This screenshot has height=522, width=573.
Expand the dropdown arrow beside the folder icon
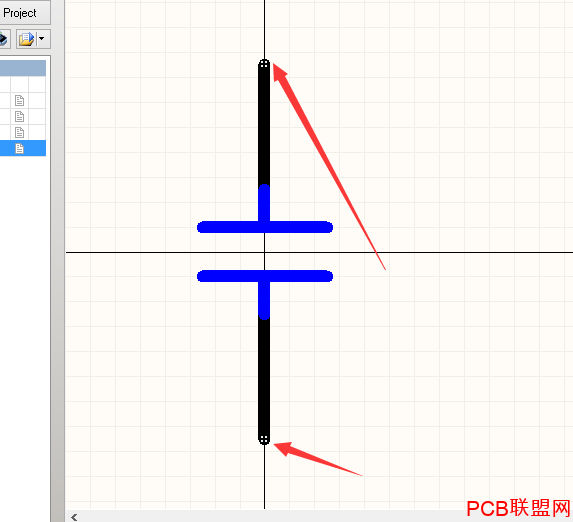click(x=42, y=38)
